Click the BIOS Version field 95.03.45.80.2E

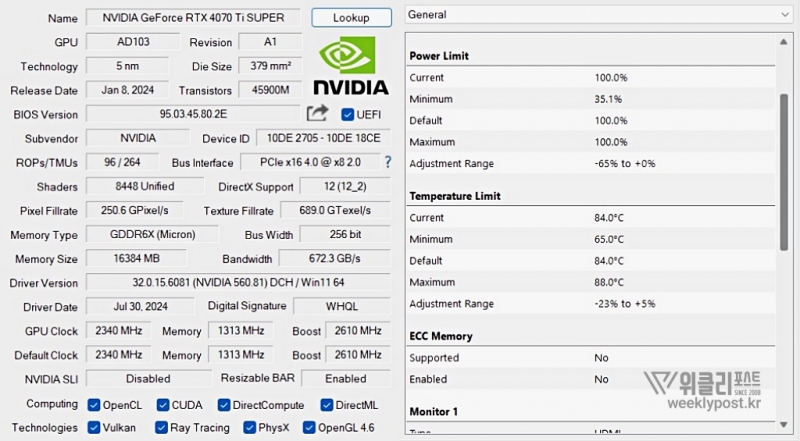click(193, 114)
